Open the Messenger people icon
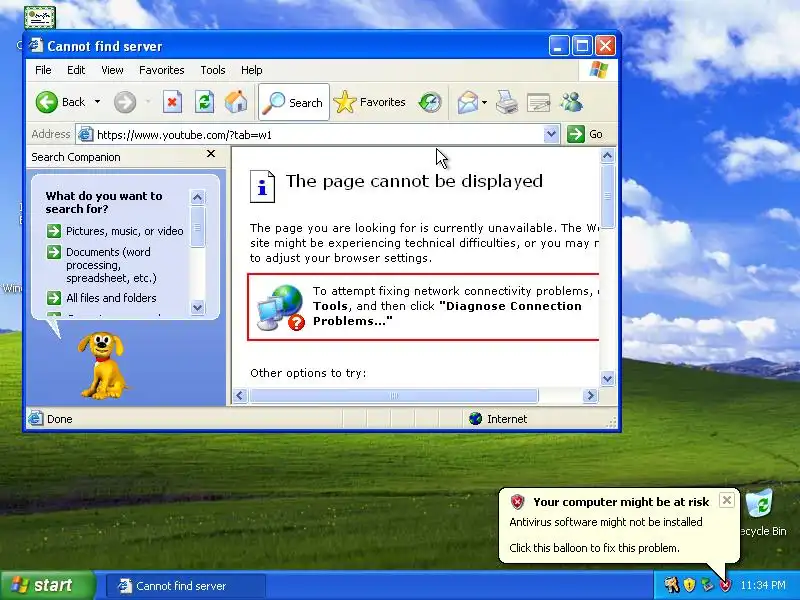 (571, 102)
